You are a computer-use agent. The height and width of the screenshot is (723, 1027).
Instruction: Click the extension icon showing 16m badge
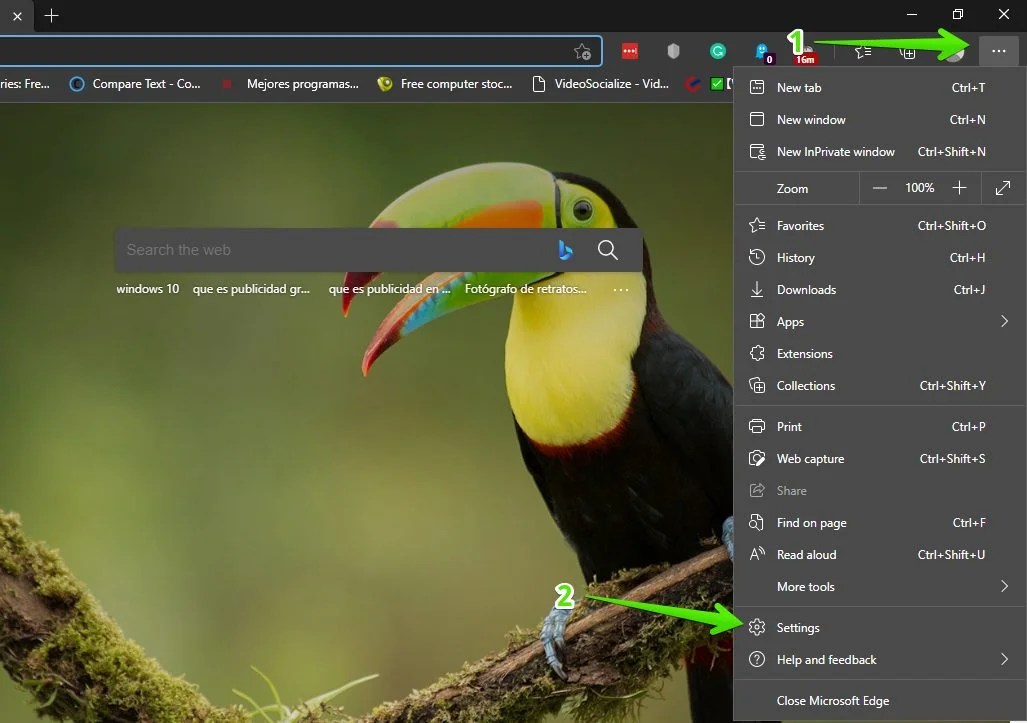click(x=805, y=51)
